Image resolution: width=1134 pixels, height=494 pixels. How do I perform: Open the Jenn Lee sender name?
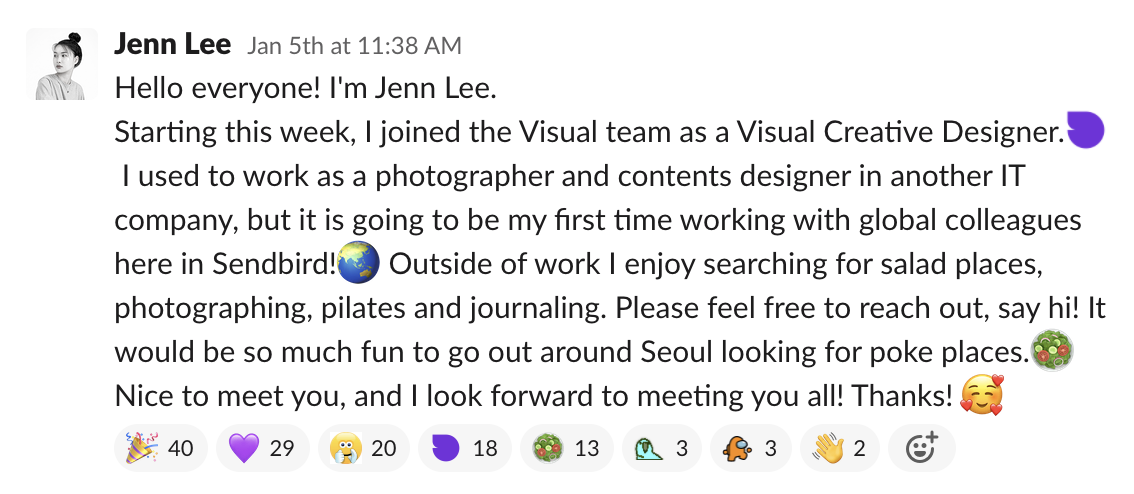(x=173, y=45)
